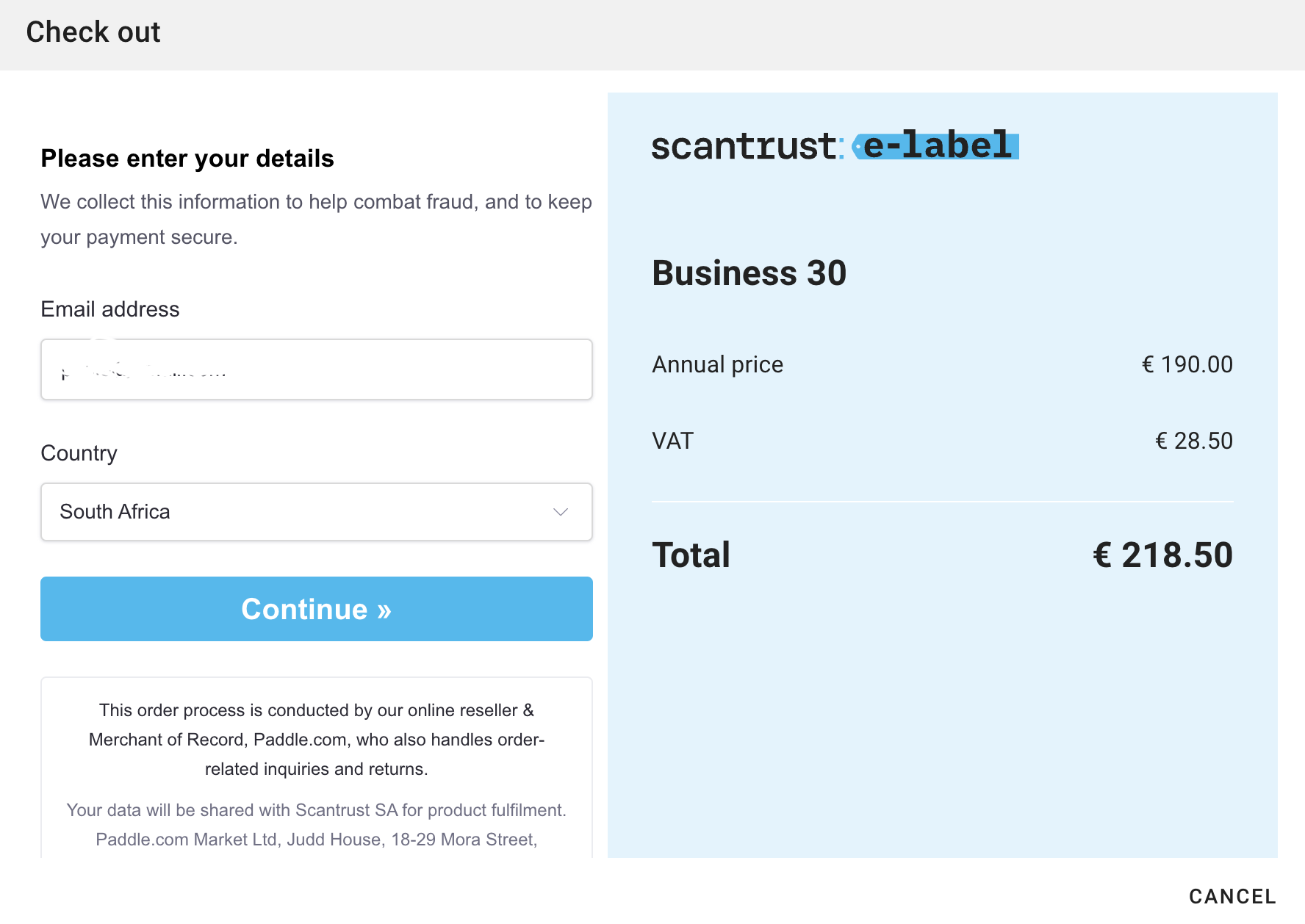Click the Business 30 plan title
The height and width of the screenshot is (924, 1305).
point(749,272)
